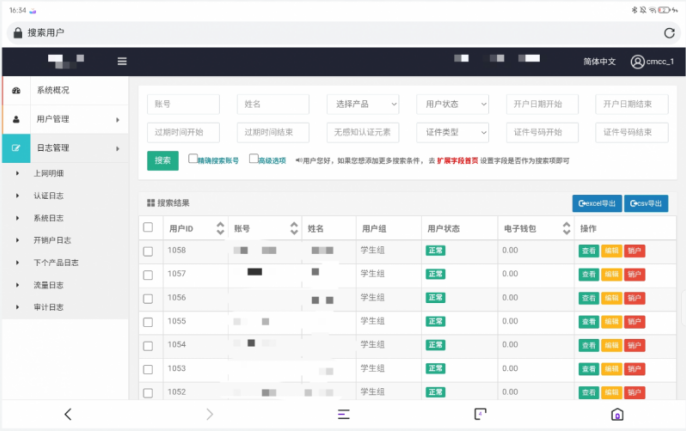
Task: Toggle the hamburger sidebar menu icon
Action: click(x=122, y=61)
